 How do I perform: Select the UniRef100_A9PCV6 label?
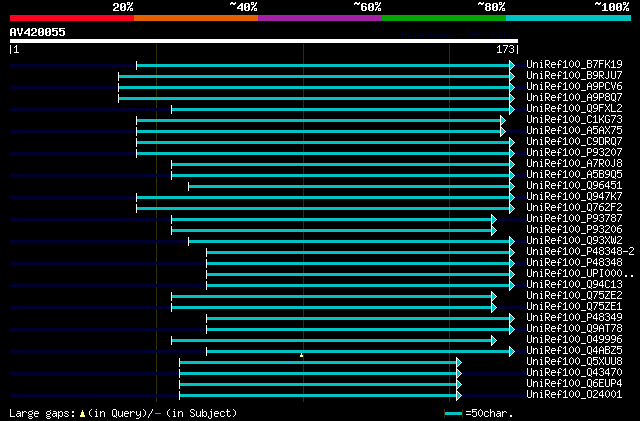coord(574,87)
